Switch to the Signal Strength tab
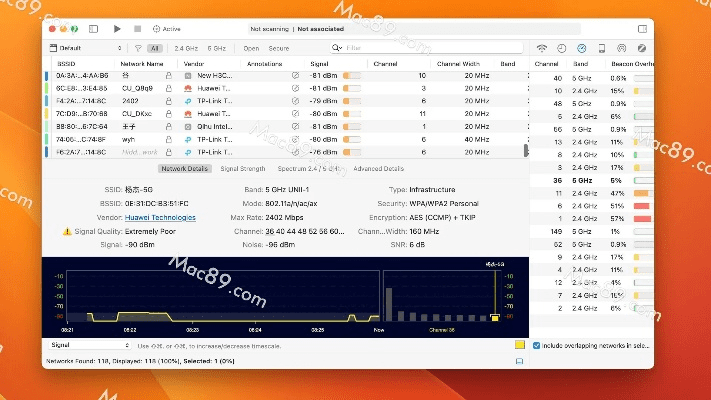711x400 pixels. pyautogui.click(x=243, y=169)
